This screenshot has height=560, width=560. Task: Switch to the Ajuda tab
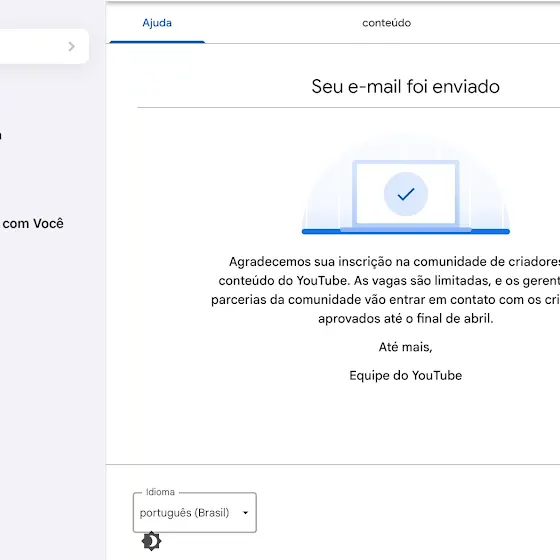157,23
